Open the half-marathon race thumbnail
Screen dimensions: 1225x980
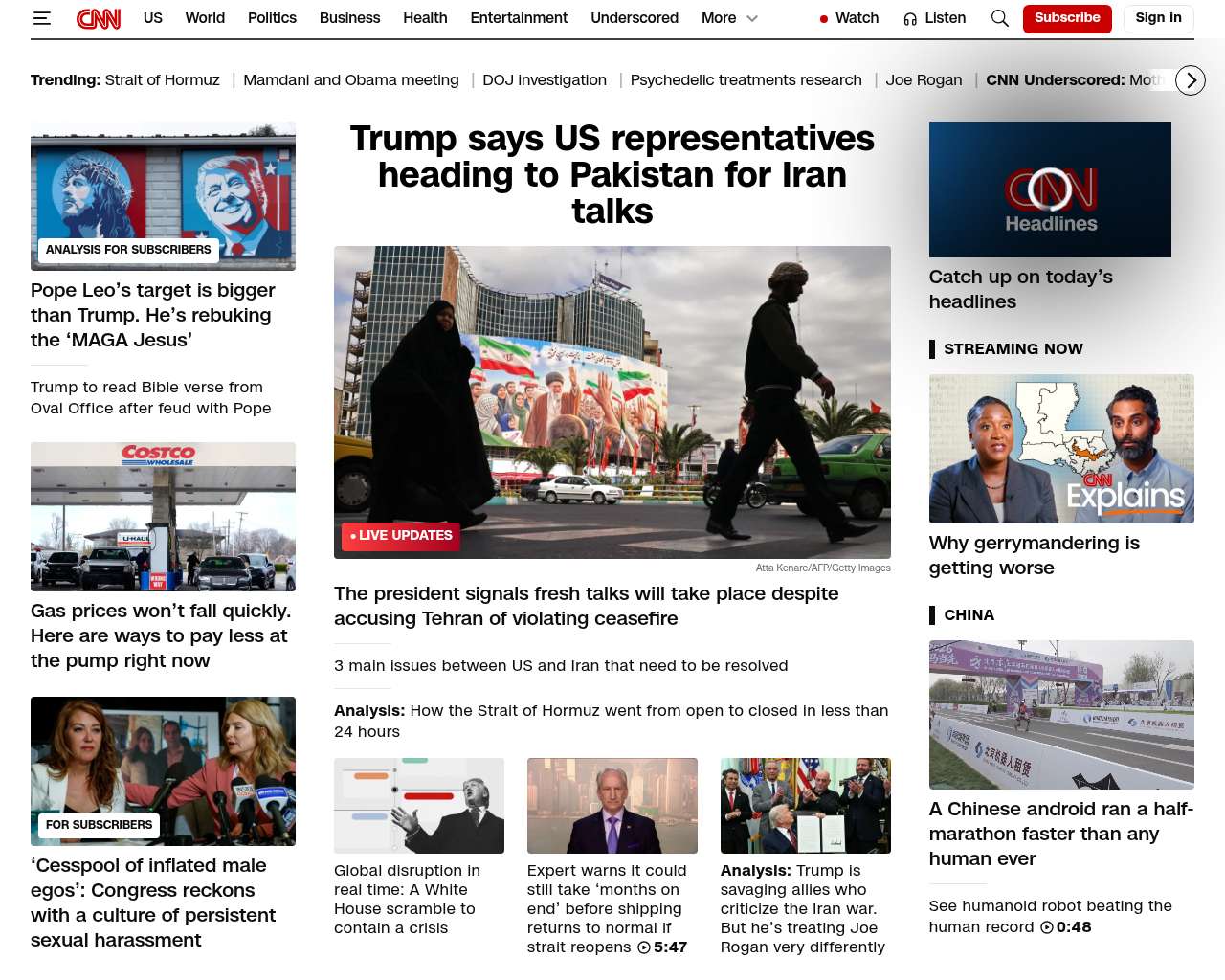(x=1061, y=715)
